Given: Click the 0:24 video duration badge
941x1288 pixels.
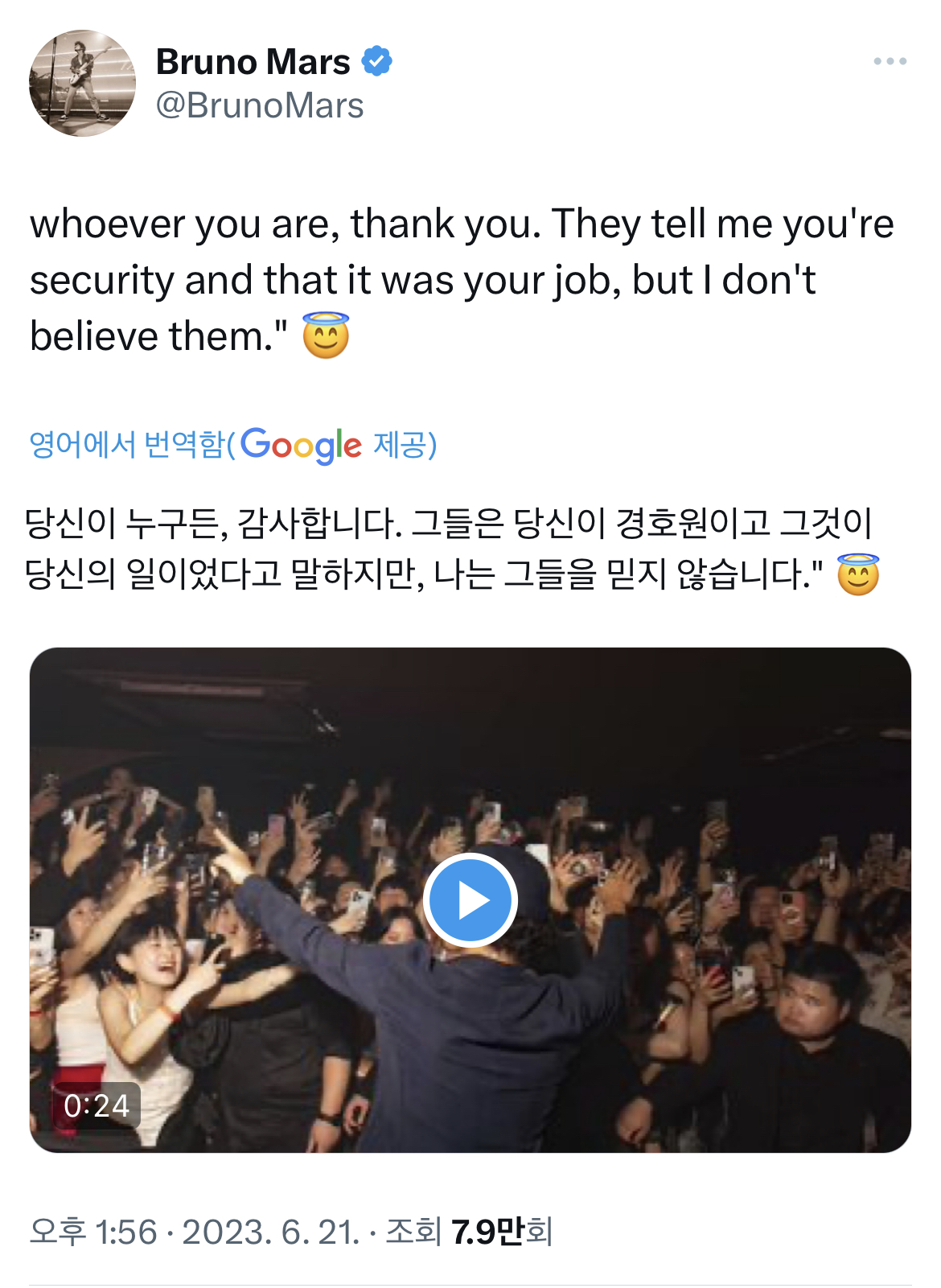Looking at the screenshot, I should (x=97, y=1105).
